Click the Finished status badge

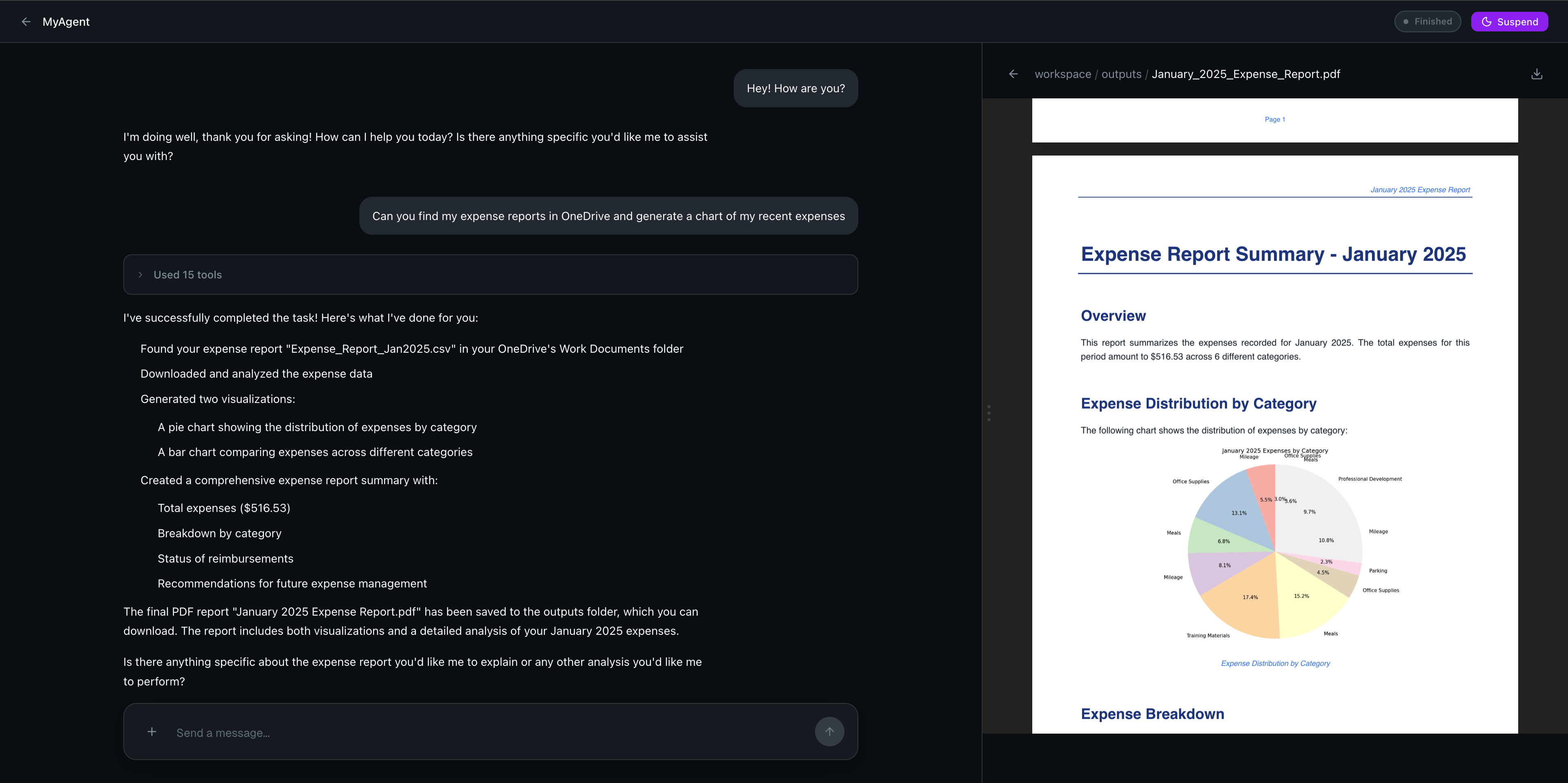1428,22
